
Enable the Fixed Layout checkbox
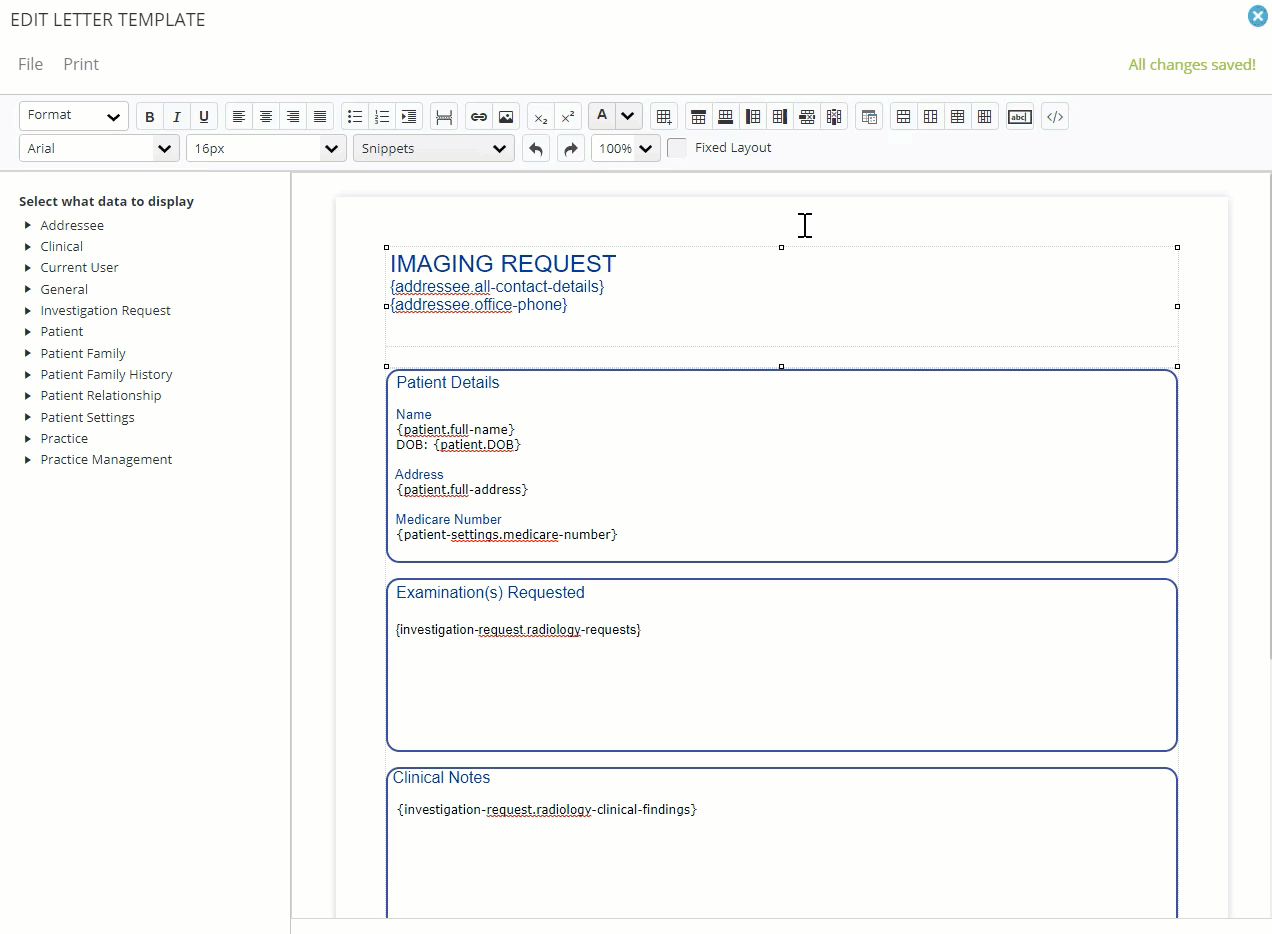point(677,148)
